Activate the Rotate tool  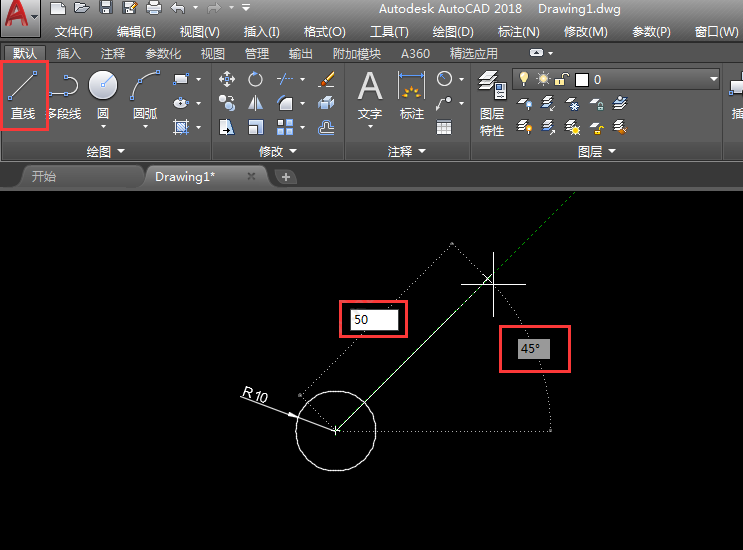tap(255, 79)
